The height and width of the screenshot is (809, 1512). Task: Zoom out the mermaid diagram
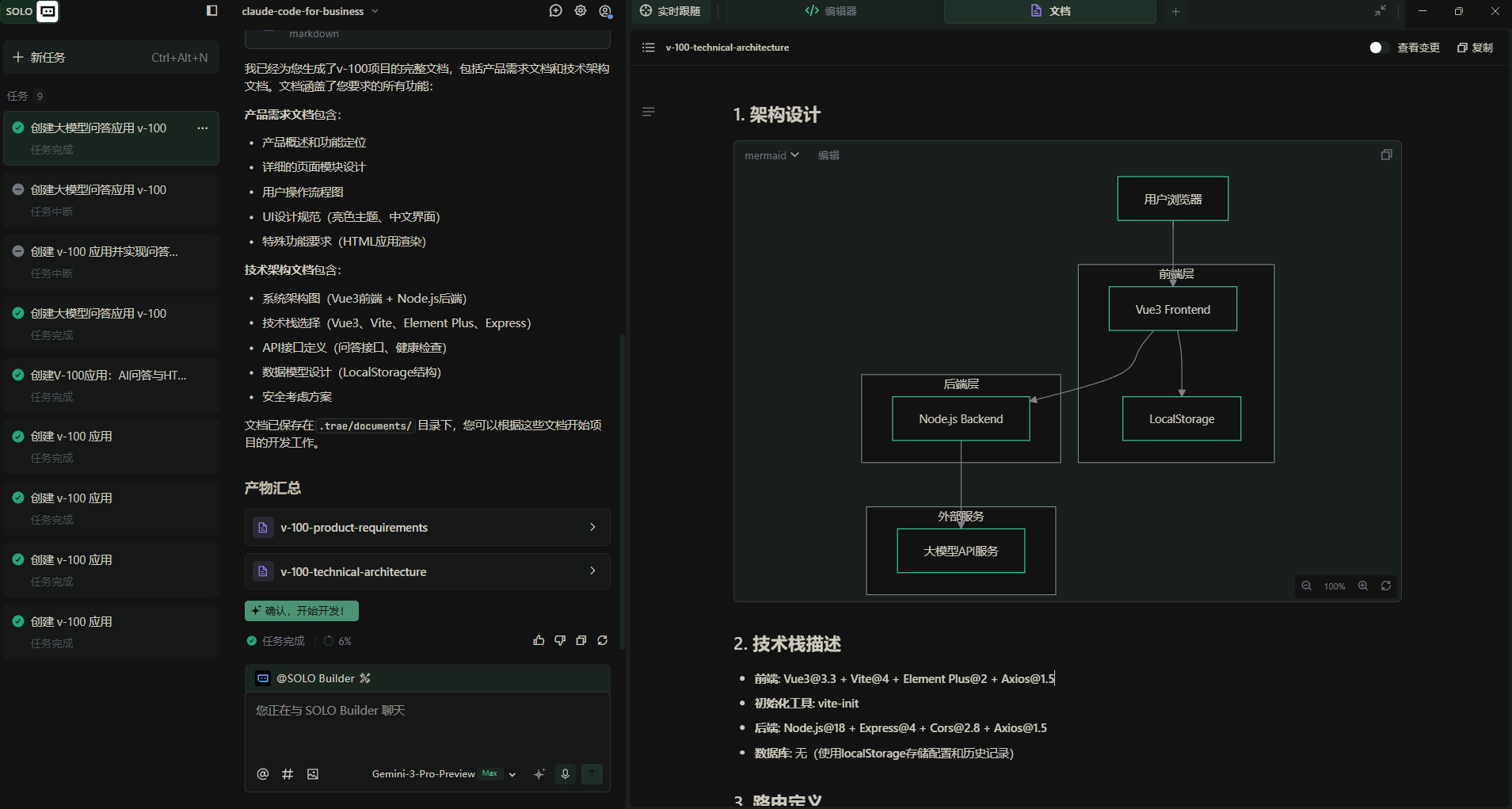coord(1306,586)
